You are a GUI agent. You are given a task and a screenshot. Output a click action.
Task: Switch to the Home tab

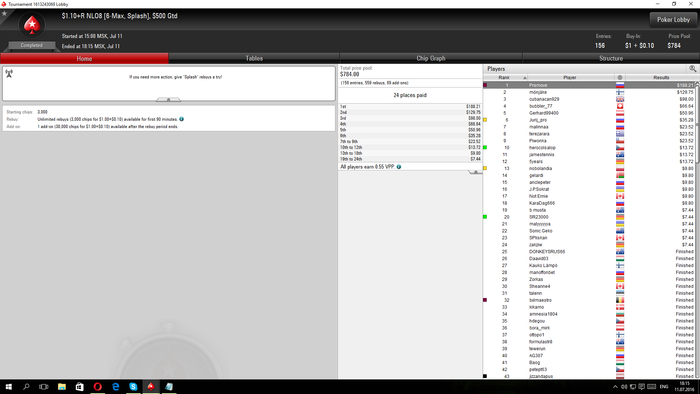coord(84,58)
